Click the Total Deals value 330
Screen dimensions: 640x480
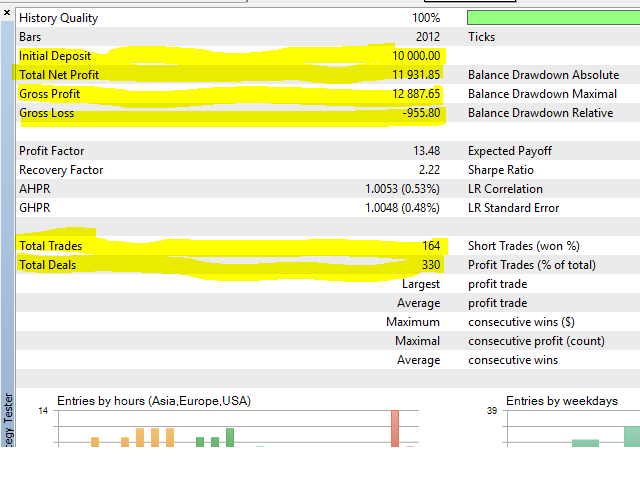(430, 265)
